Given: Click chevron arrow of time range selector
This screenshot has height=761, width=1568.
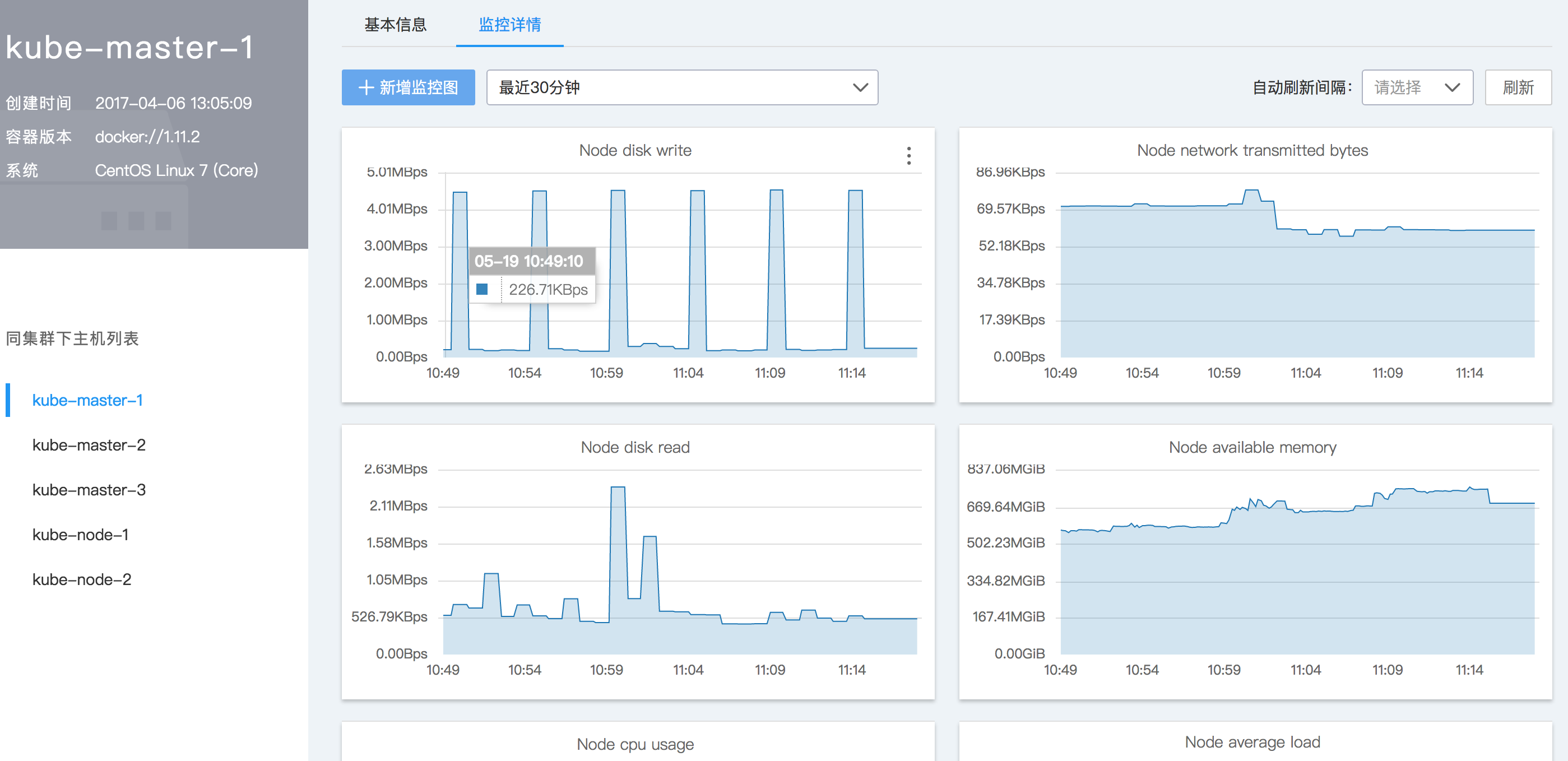Looking at the screenshot, I should tap(860, 87).
